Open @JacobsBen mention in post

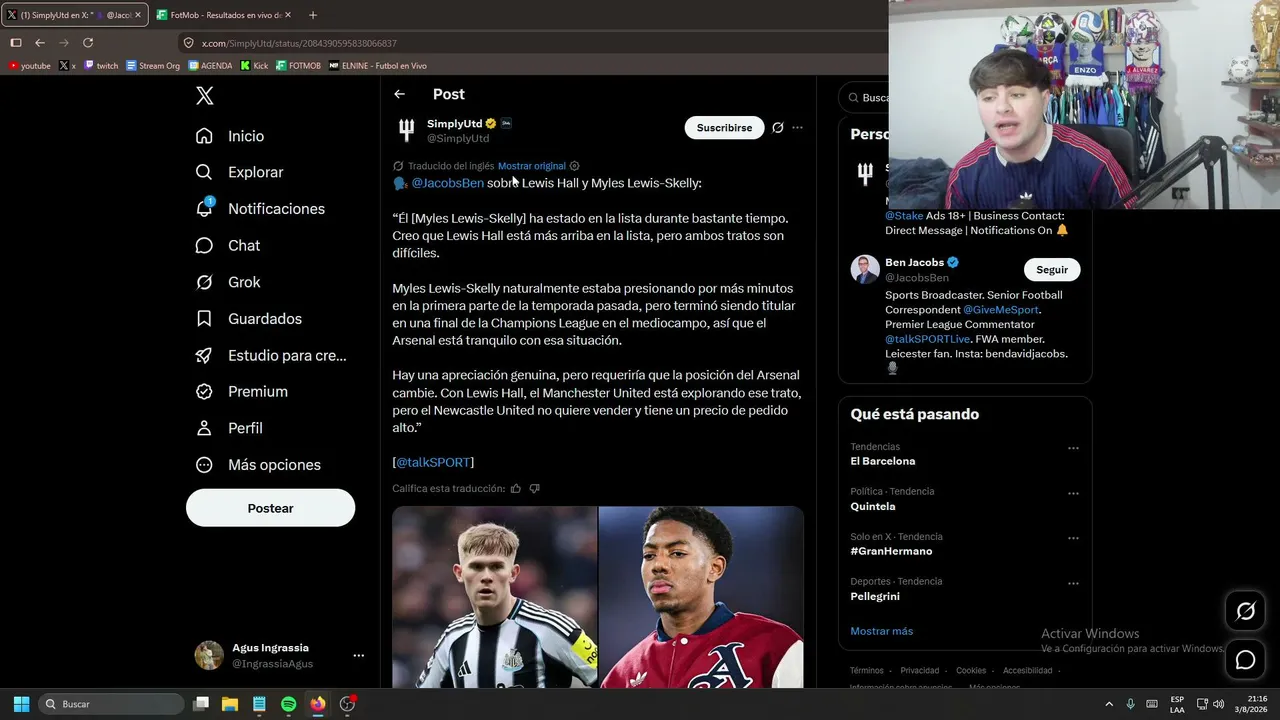(448, 183)
